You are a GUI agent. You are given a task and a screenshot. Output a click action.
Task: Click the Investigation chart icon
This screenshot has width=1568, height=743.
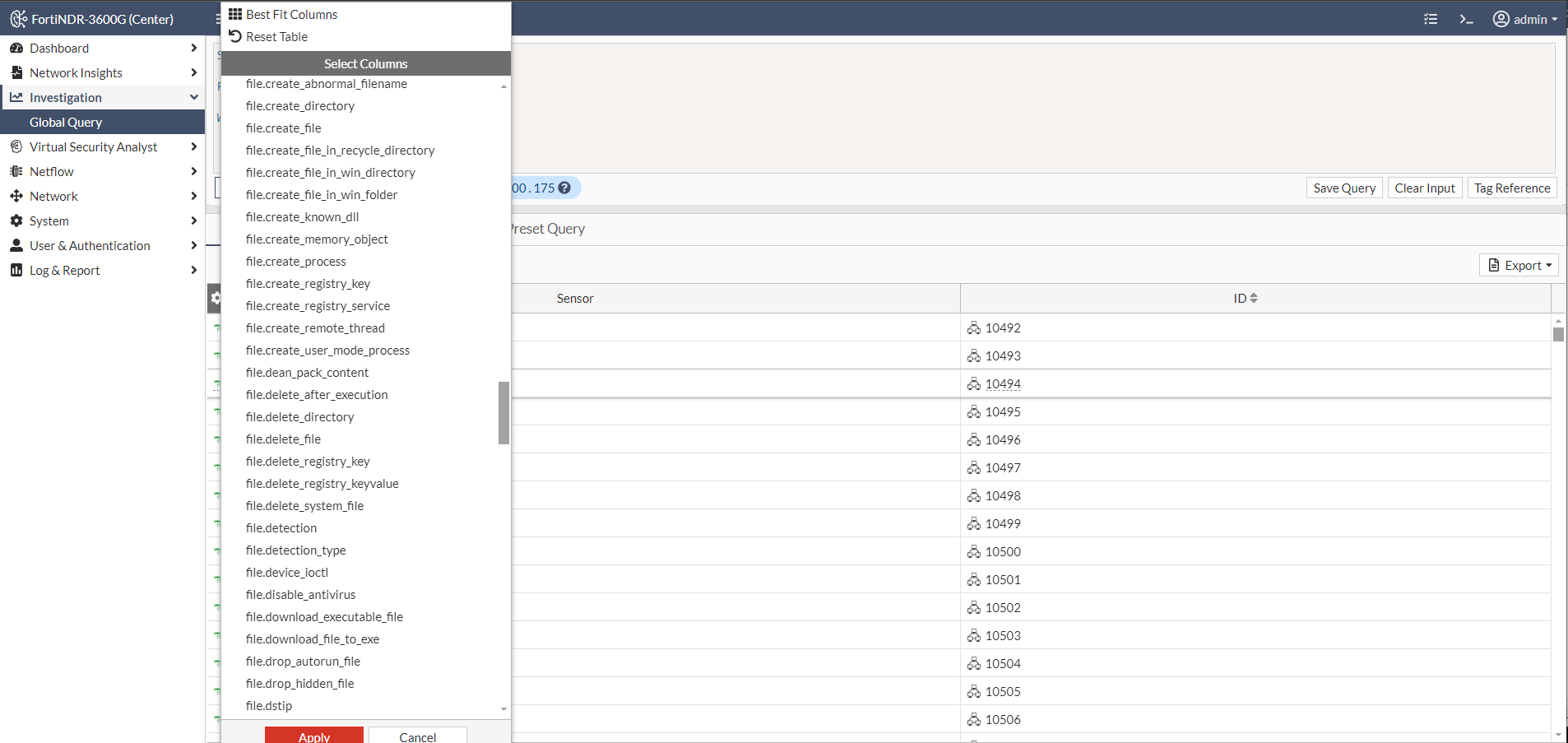click(x=16, y=97)
